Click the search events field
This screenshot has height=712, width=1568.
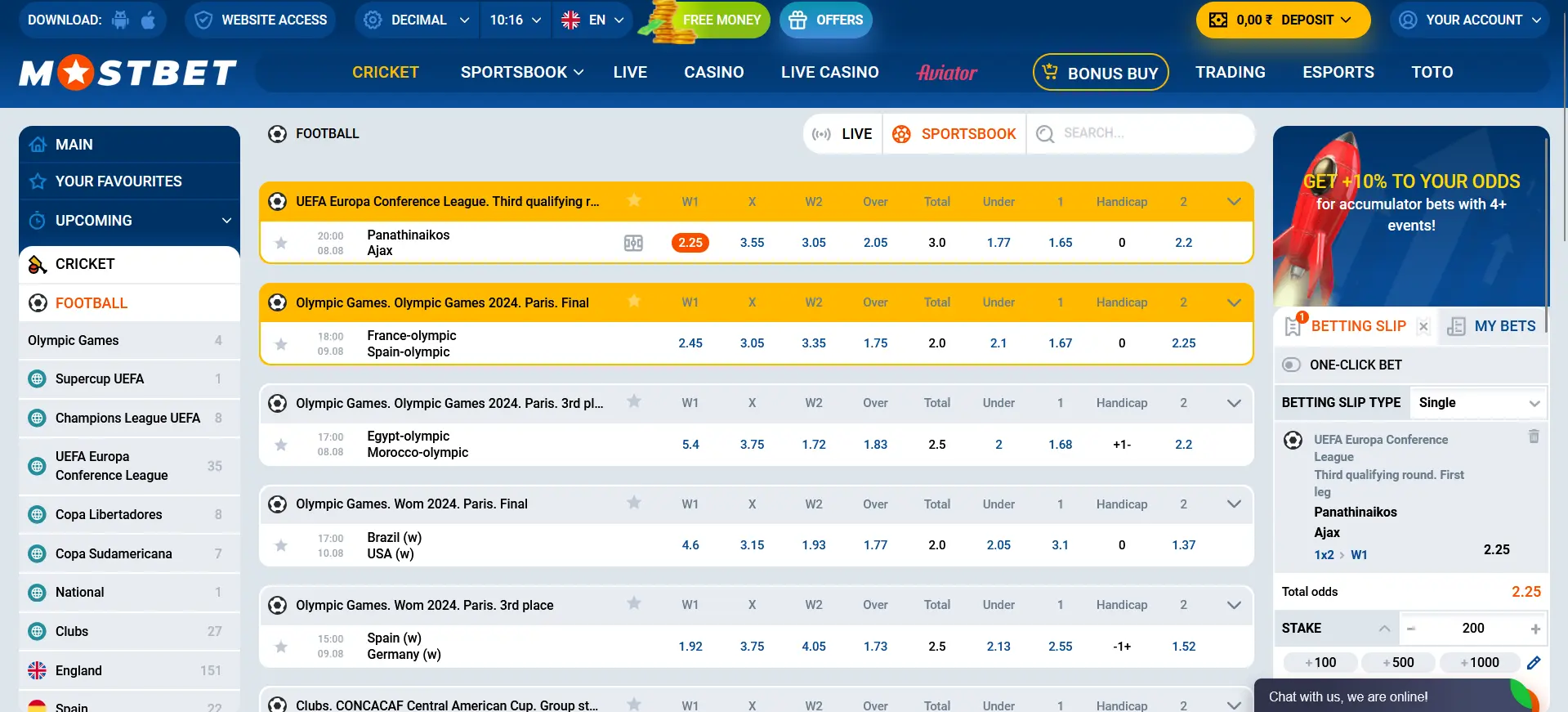1141,133
